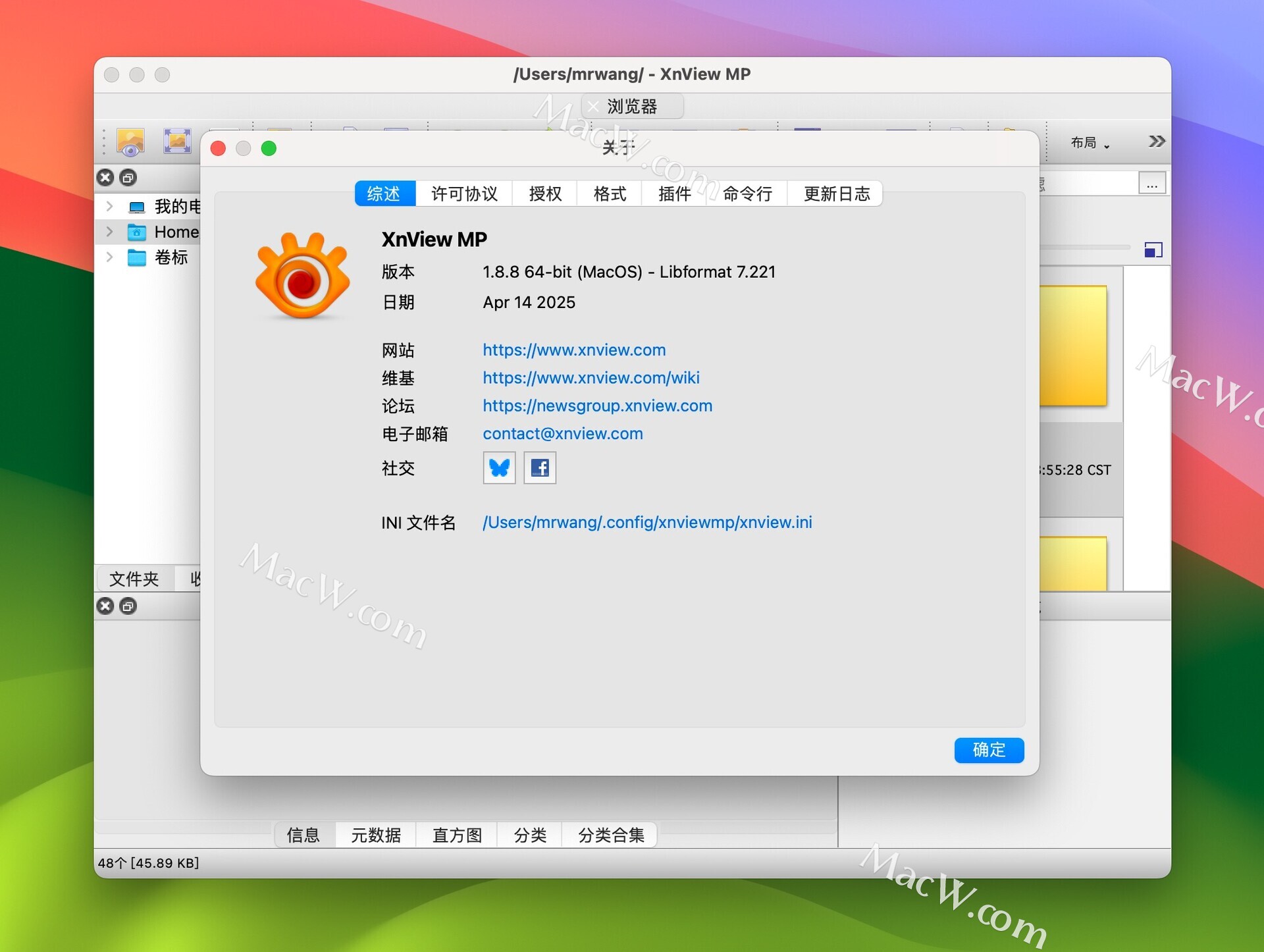Image resolution: width=1264 pixels, height=952 pixels.
Task: Open the 布局 layout dropdown
Action: 1090,143
